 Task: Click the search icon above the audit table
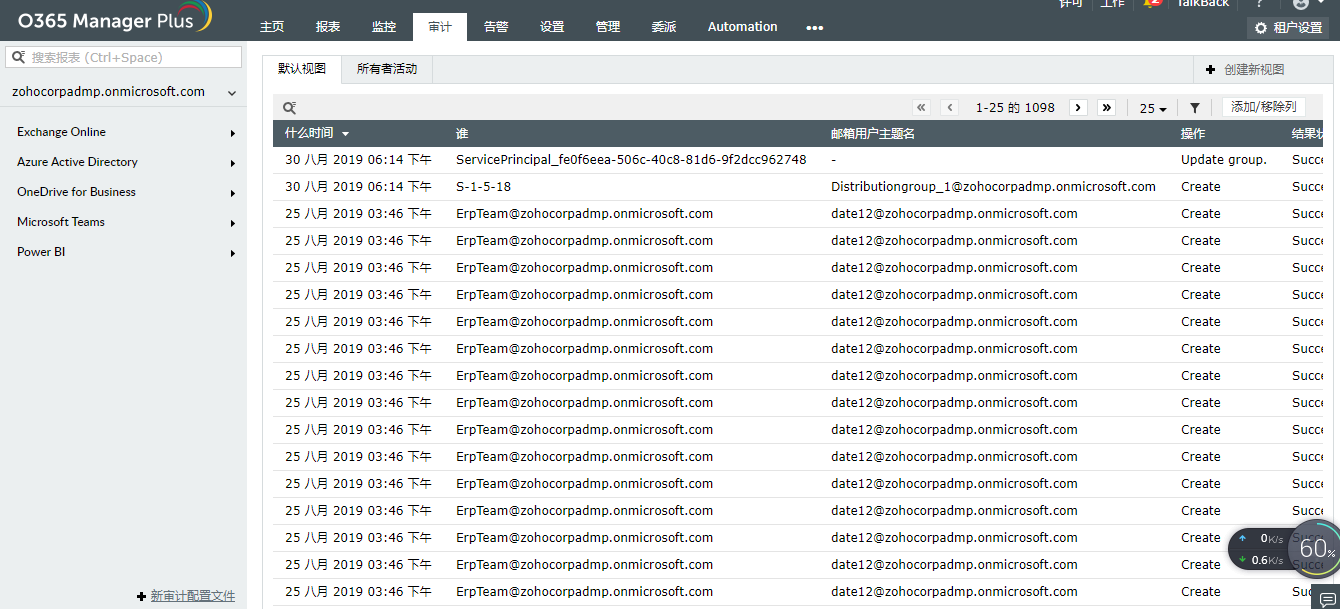click(289, 108)
